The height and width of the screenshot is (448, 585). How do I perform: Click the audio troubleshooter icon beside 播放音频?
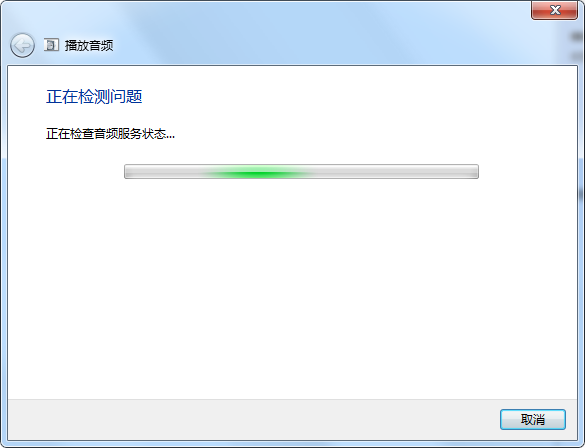pyautogui.click(x=51, y=45)
